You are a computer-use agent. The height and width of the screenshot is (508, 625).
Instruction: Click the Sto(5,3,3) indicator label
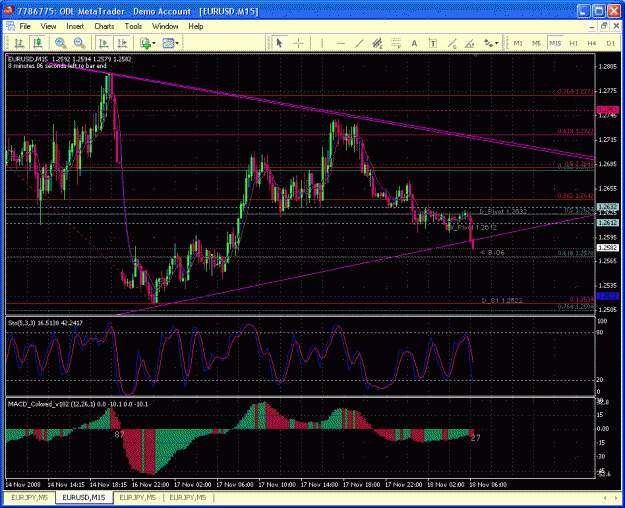tap(45, 323)
